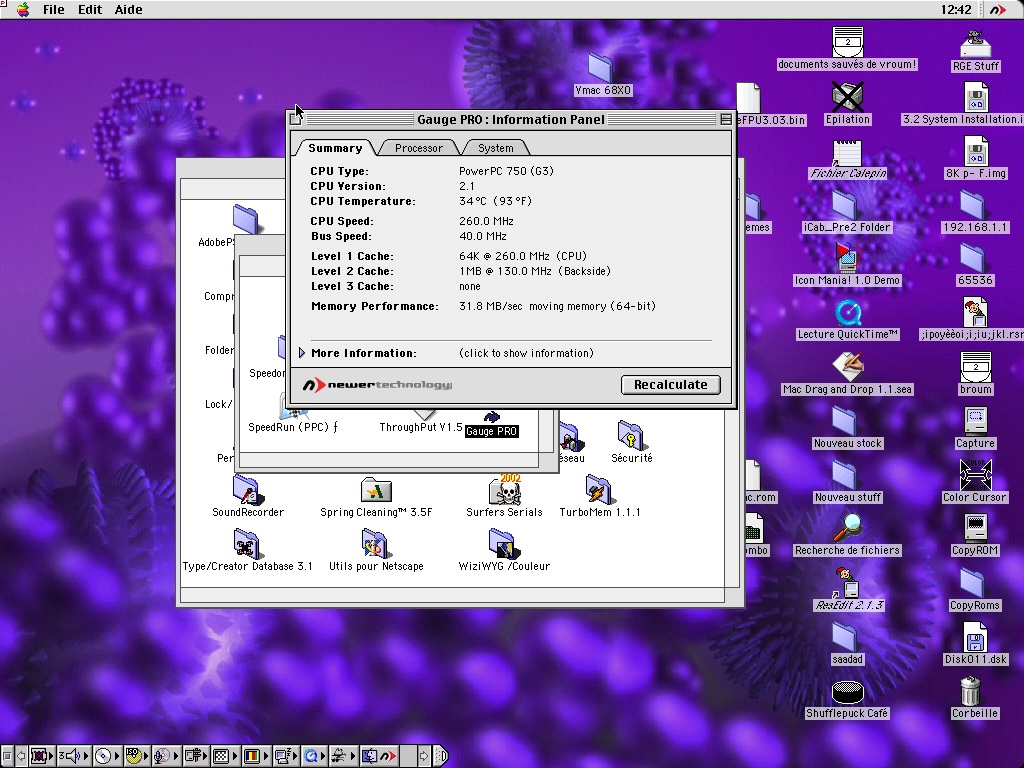Select the CopyROM application icon
Image resolution: width=1024 pixels, height=768 pixels.
(x=975, y=528)
